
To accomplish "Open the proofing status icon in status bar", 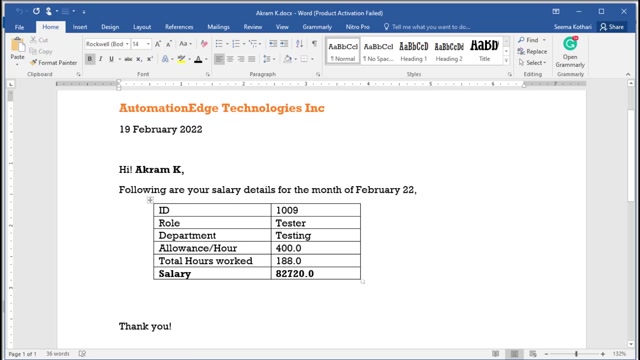I will tap(82, 353).
